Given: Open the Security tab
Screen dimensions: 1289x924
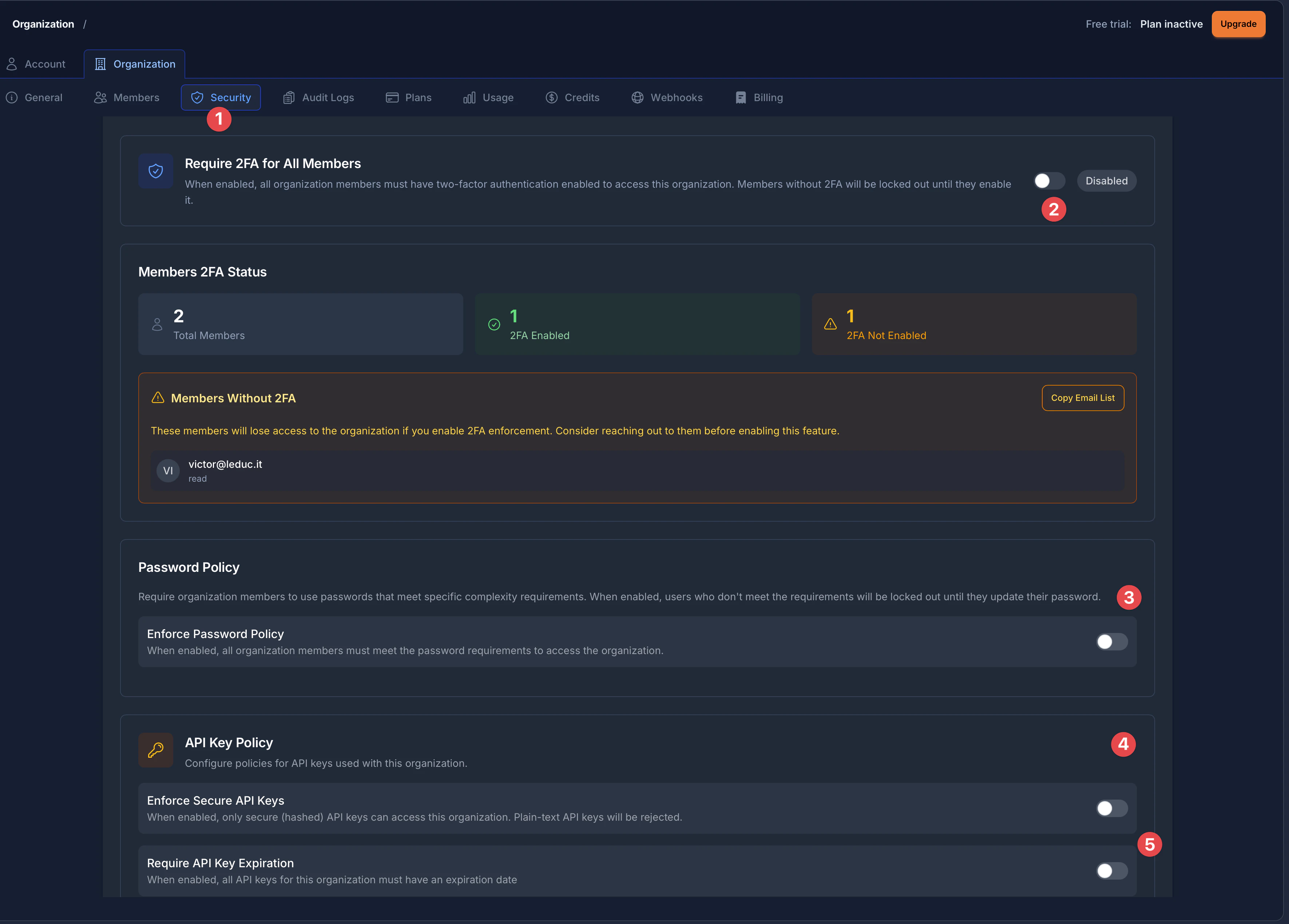Looking at the screenshot, I should click(x=221, y=97).
